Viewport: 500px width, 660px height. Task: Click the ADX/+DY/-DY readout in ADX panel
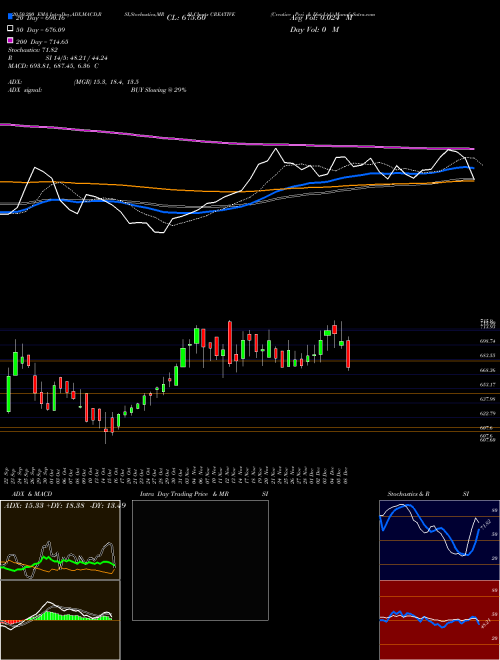click(x=65, y=506)
